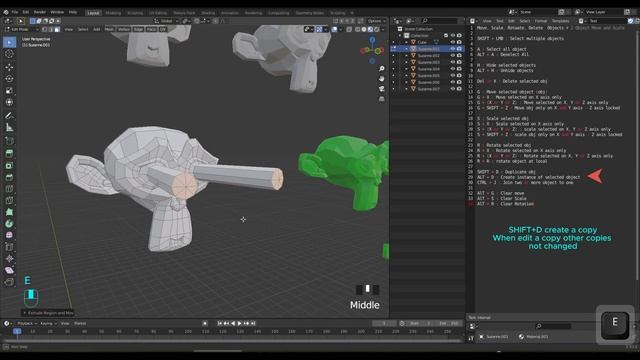Viewport: 640px width, 360px height.
Task: Click the timeline horizontal scrollbar
Action: [233, 340]
